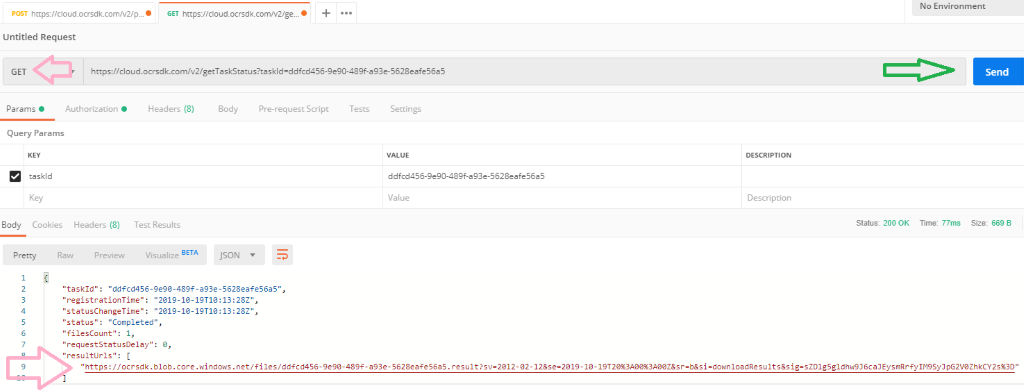This screenshot has width=1024, height=391.
Task: Click the "taskId" response line
Action: pyautogui.click(x=174, y=289)
